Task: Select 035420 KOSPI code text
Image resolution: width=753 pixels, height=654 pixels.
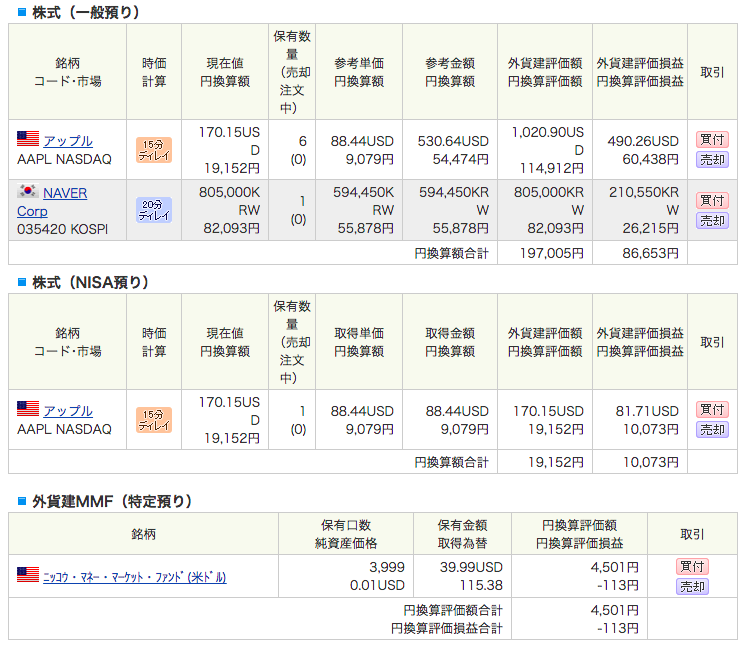Action: 62,229
